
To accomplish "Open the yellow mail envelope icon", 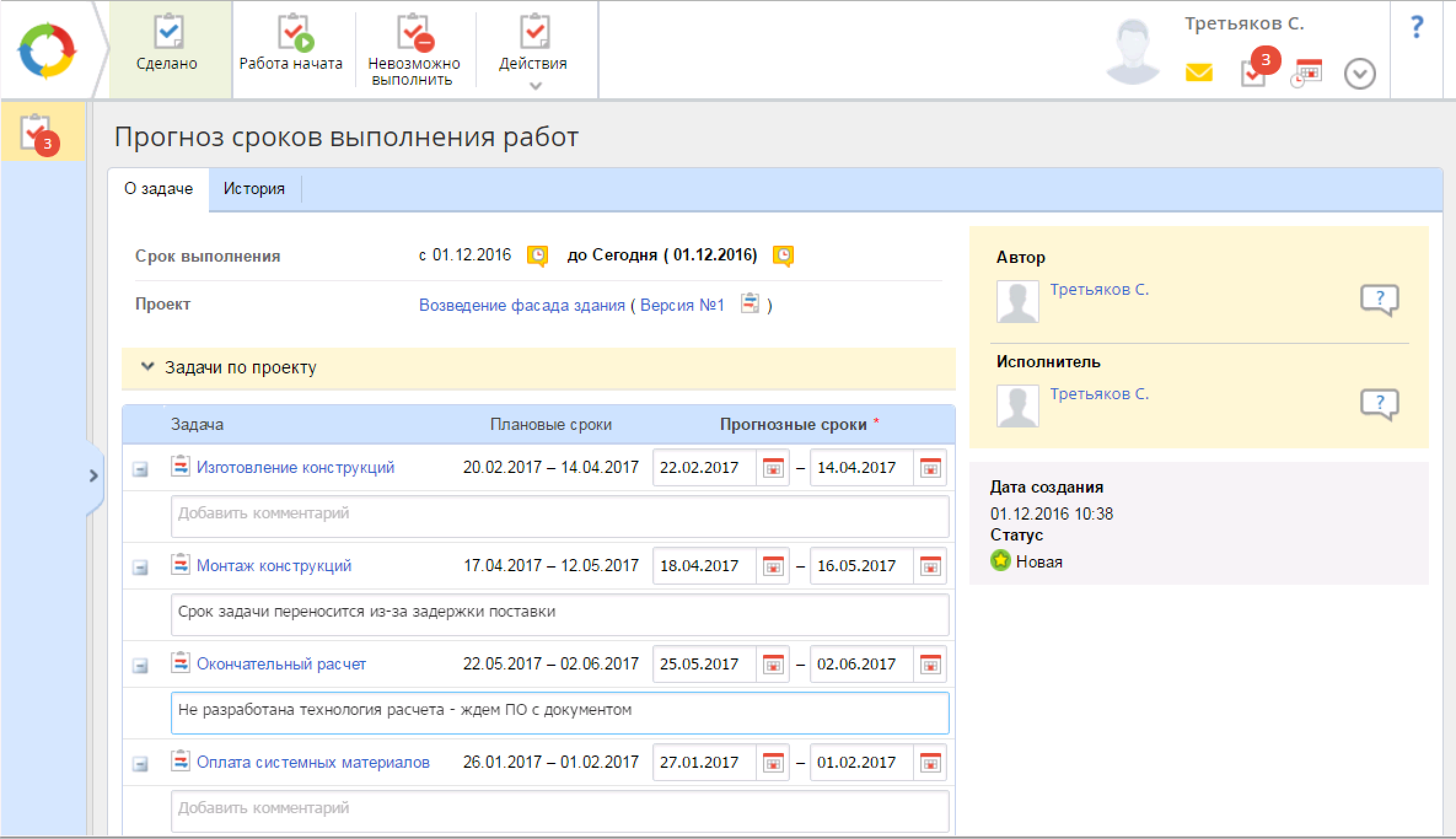I will (1198, 73).
